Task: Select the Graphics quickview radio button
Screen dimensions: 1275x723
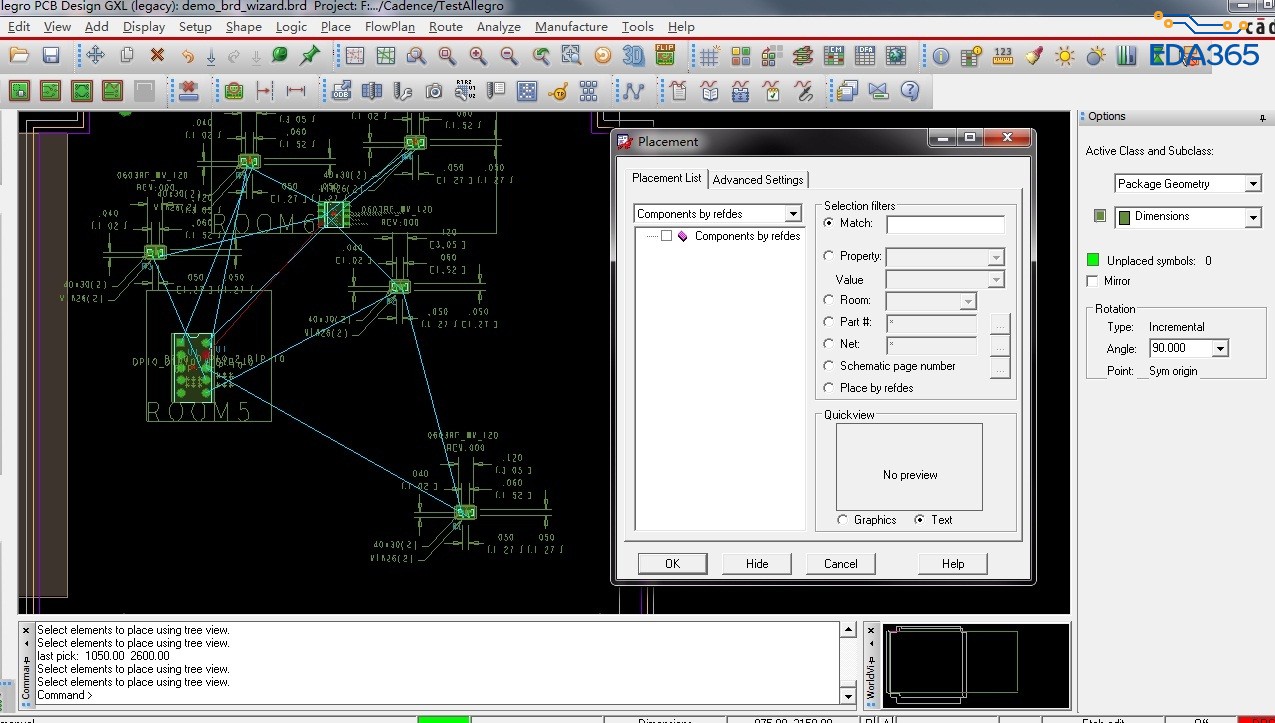Action: [x=843, y=520]
